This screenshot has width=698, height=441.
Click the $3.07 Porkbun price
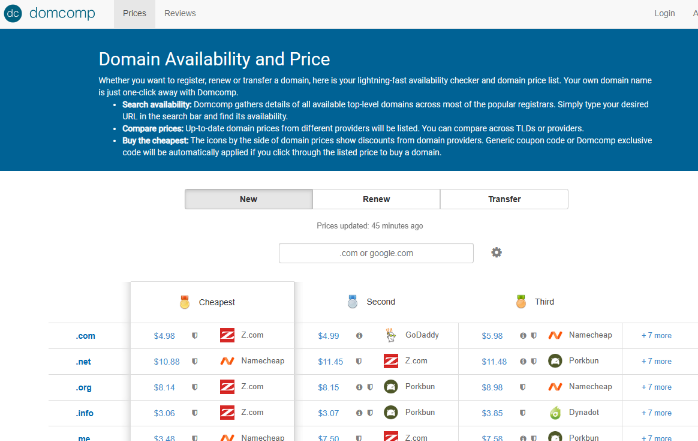tap(329, 413)
